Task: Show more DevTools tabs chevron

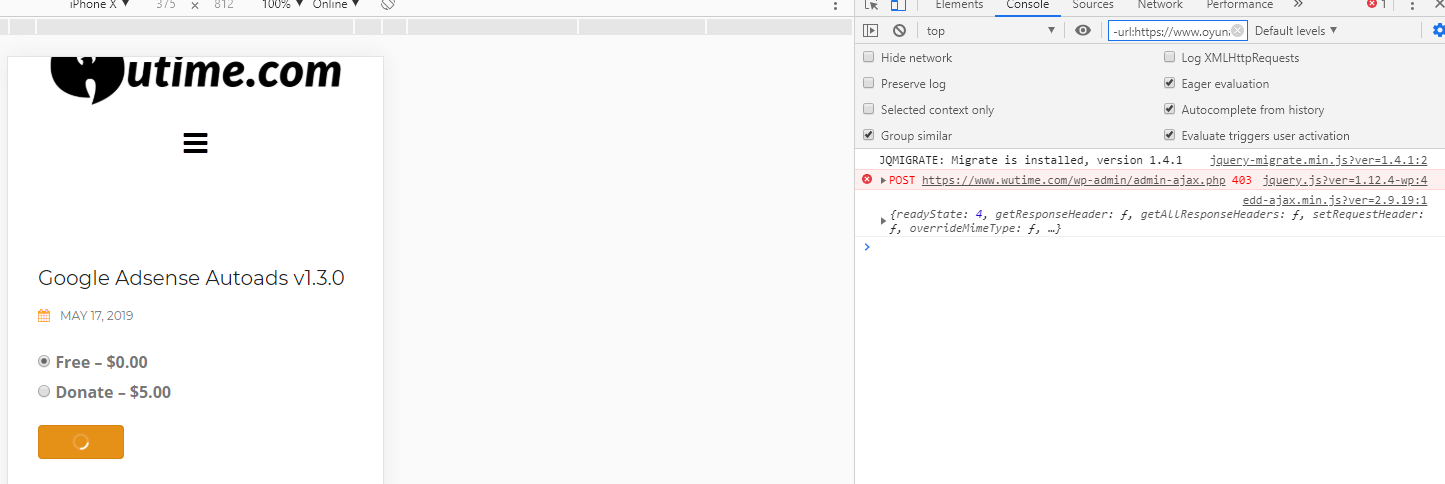Action: pyautogui.click(x=1298, y=5)
